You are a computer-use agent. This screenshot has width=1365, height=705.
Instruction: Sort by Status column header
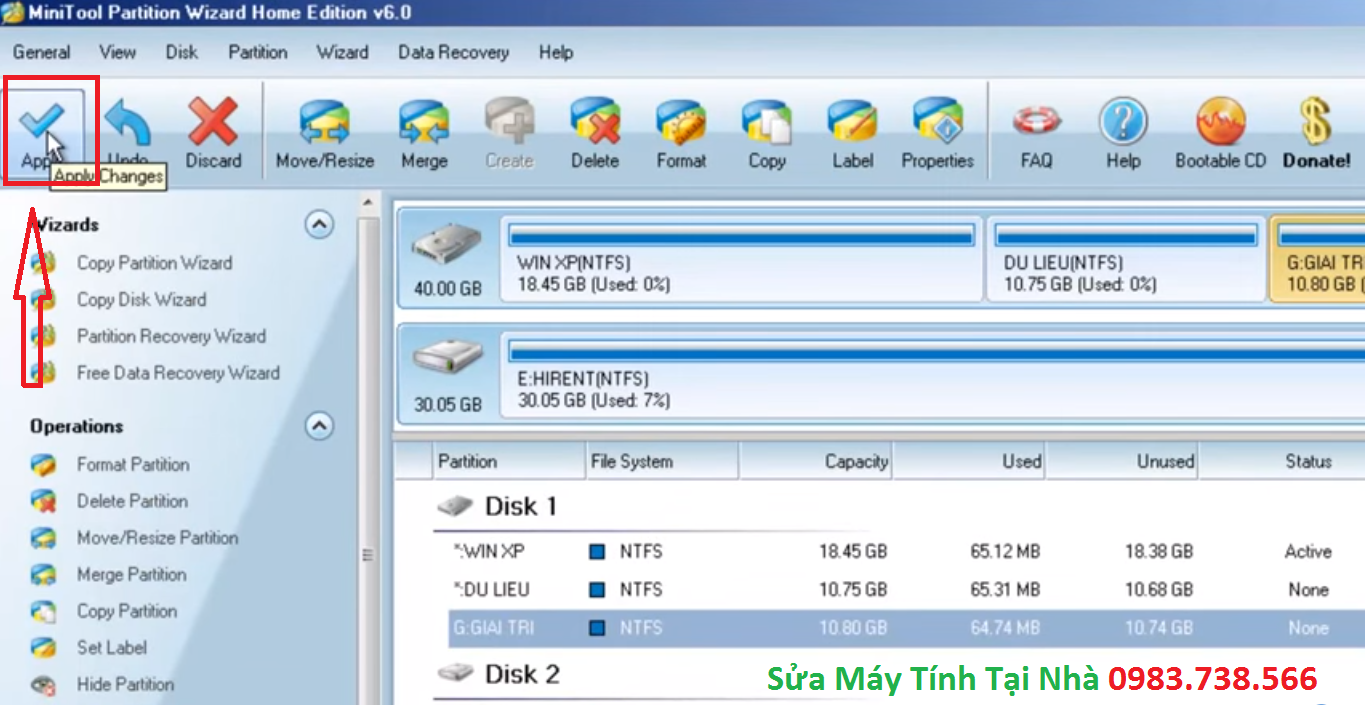tap(1282, 462)
